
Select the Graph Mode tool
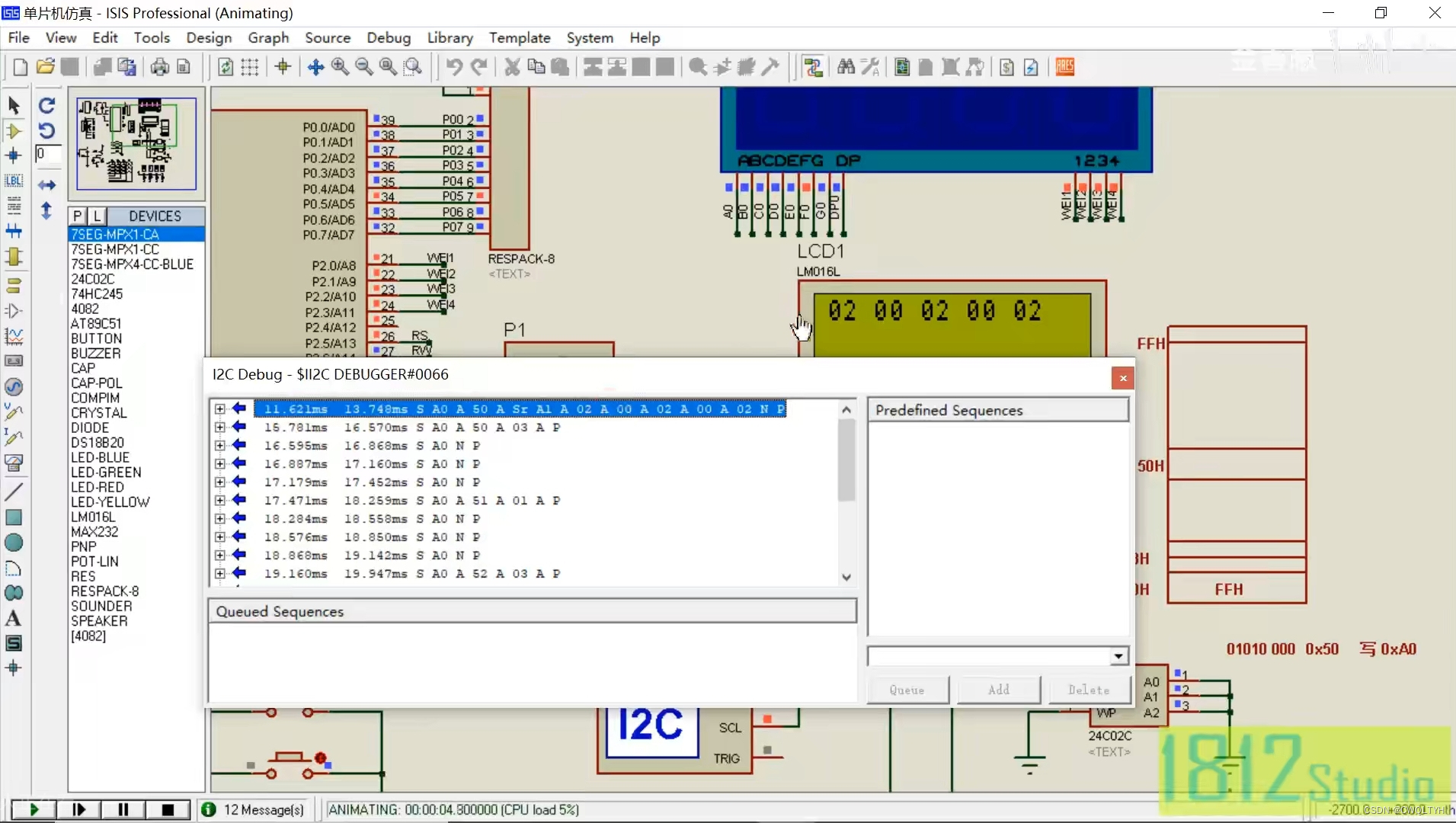pos(14,336)
